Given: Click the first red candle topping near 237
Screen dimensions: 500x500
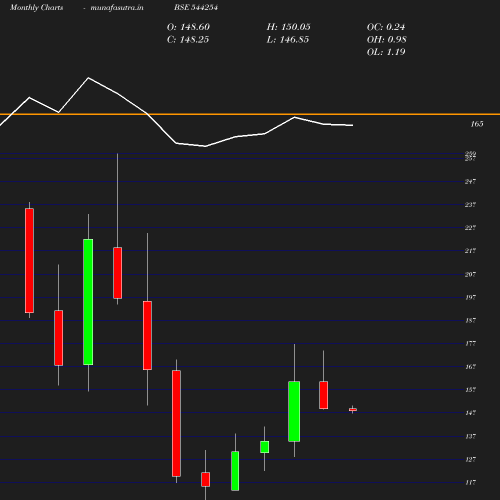Looking at the screenshot, I should [29, 261].
